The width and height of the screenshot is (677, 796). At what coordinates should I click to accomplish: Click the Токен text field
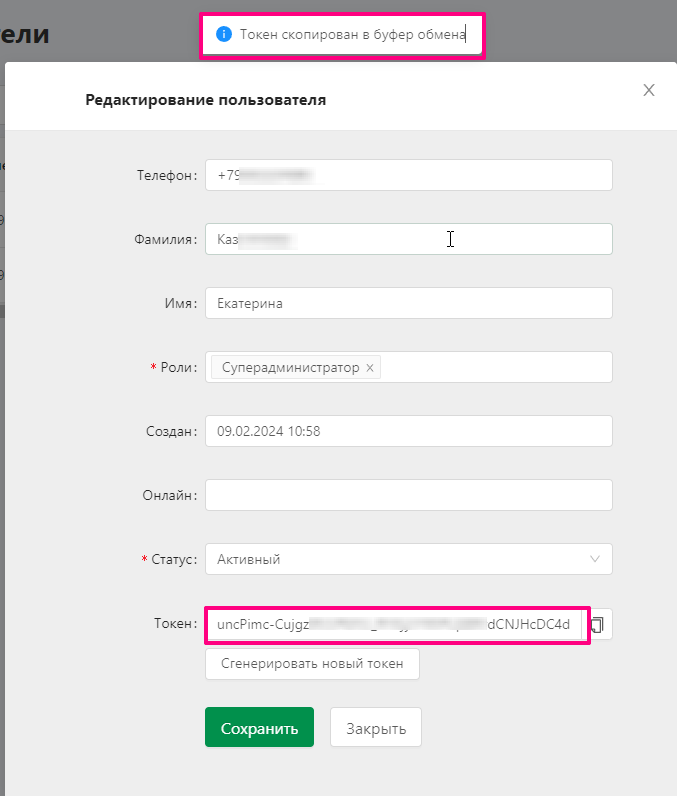pos(394,624)
